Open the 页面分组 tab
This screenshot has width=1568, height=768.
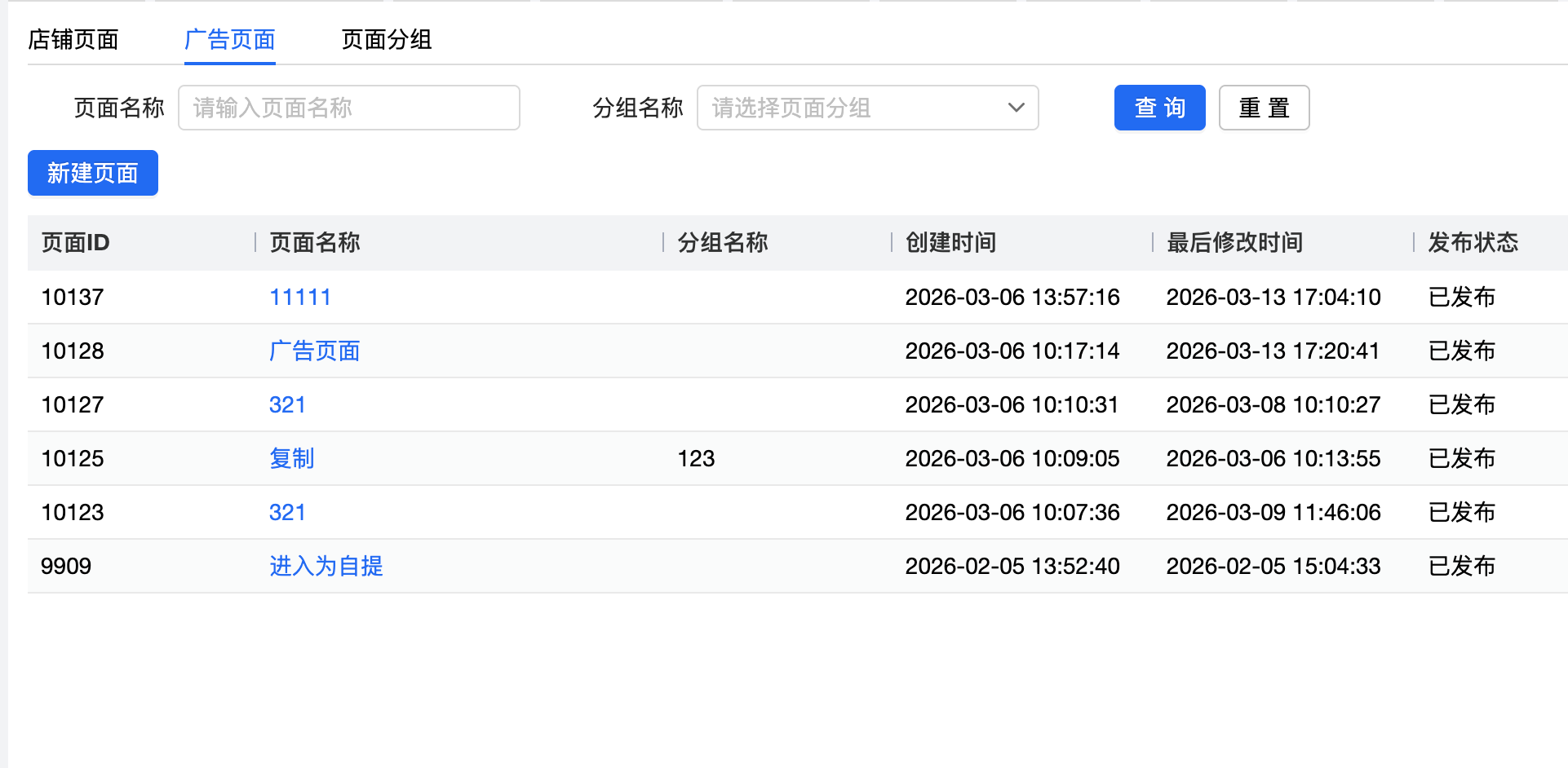point(386,39)
